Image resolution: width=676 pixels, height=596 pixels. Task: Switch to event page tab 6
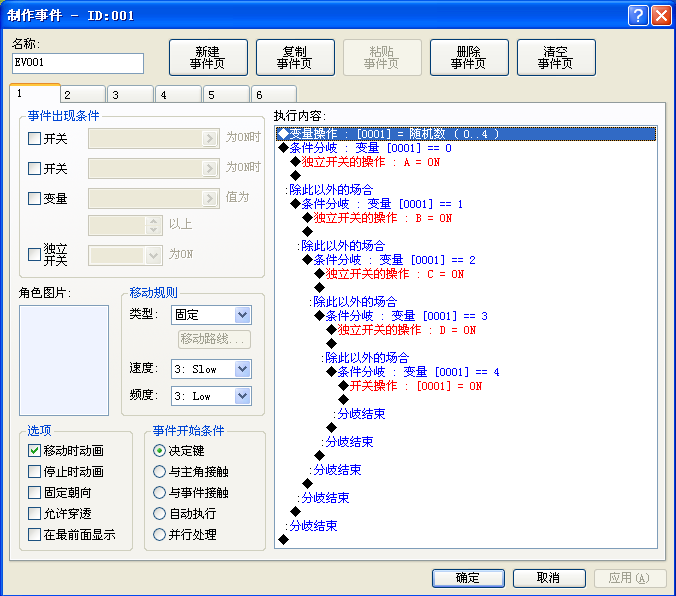pyautogui.click(x=274, y=94)
